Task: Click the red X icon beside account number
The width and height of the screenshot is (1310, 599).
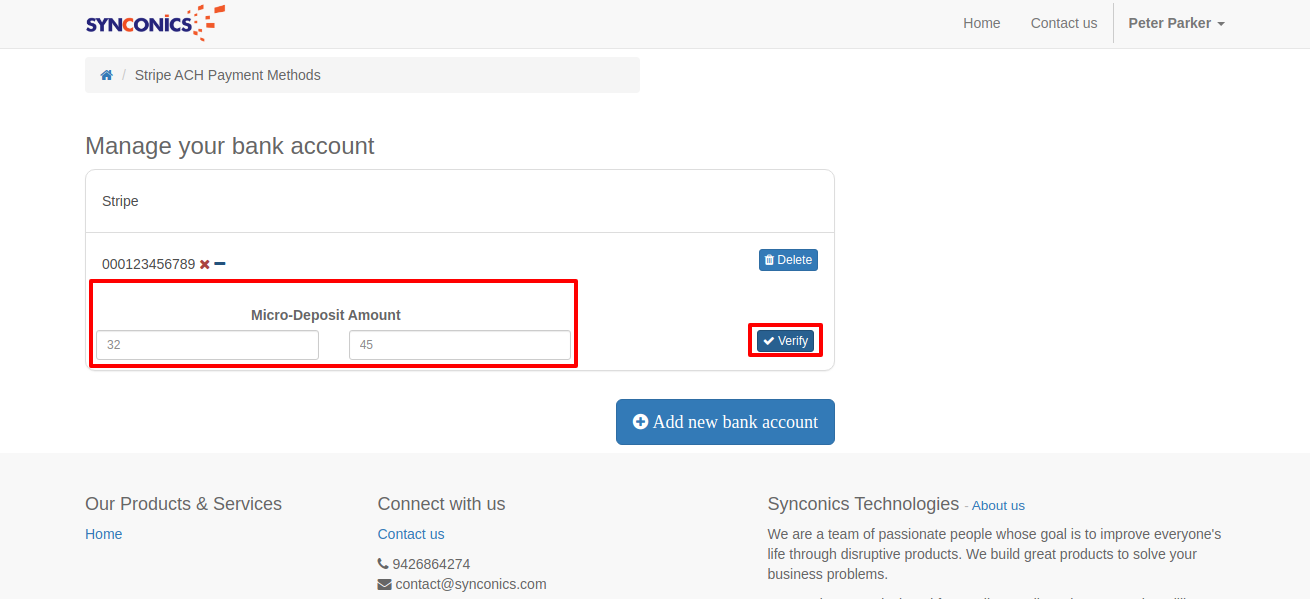Action: [205, 264]
